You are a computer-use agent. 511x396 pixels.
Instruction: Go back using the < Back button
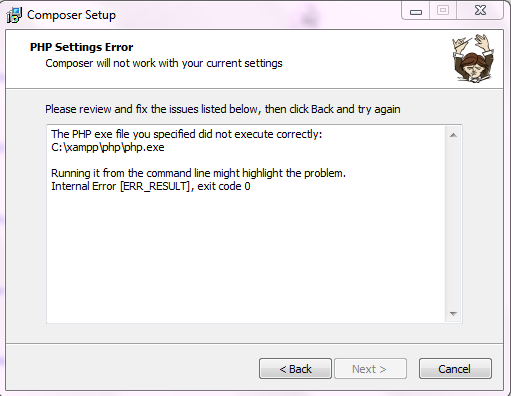[x=295, y=369]
